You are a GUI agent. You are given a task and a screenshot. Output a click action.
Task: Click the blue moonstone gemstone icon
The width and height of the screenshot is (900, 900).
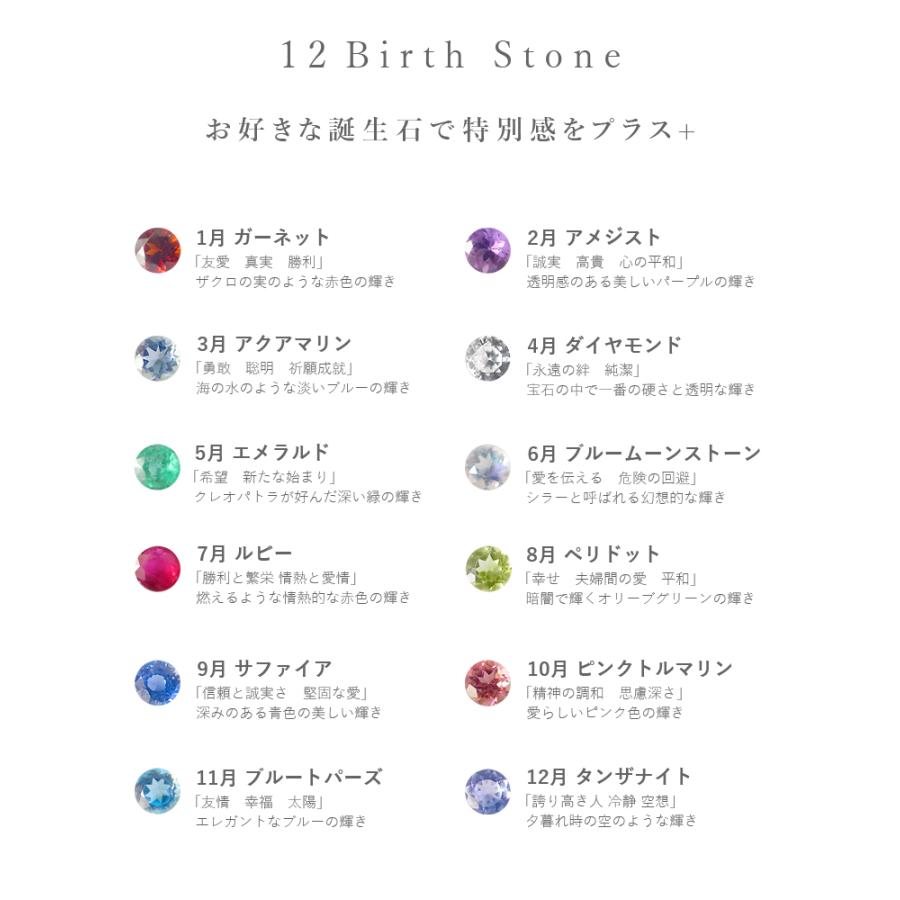pyautogui.click(x=488, y=467)
